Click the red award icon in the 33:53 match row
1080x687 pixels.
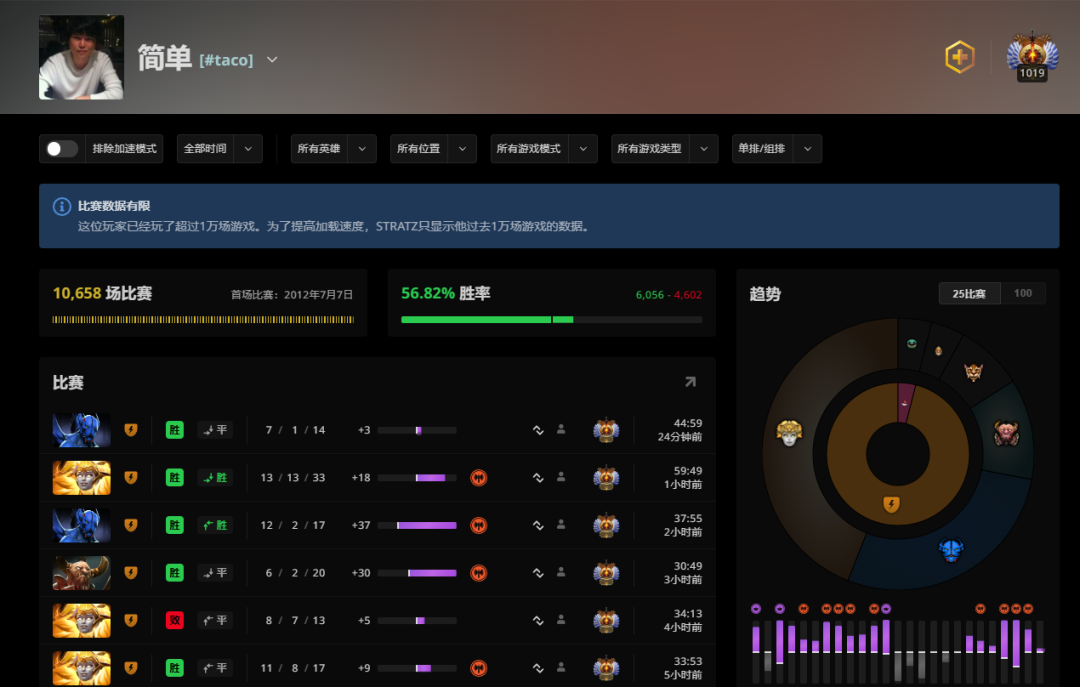pos(479,668)
